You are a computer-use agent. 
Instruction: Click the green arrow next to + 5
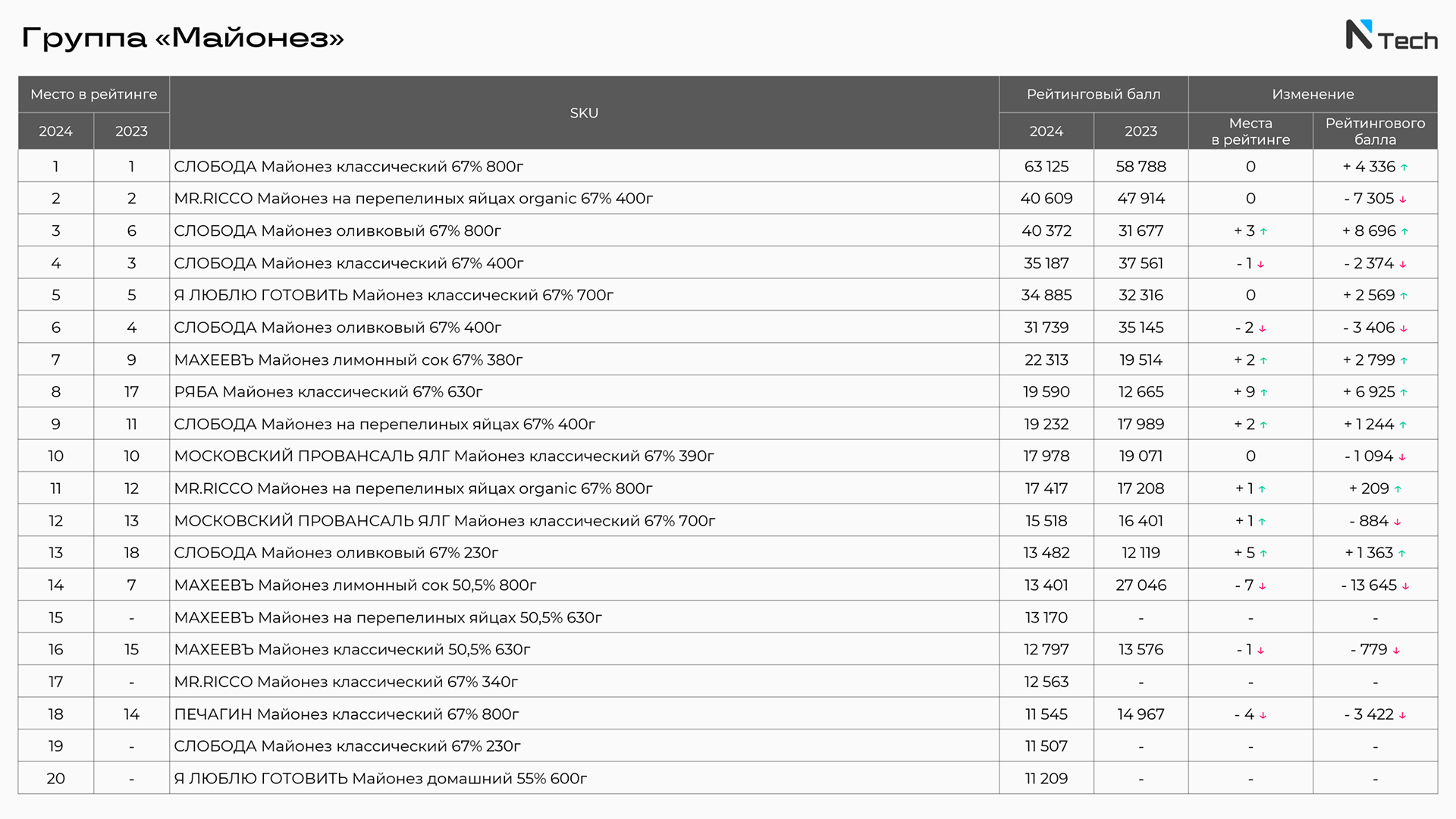coord(1263,554)
